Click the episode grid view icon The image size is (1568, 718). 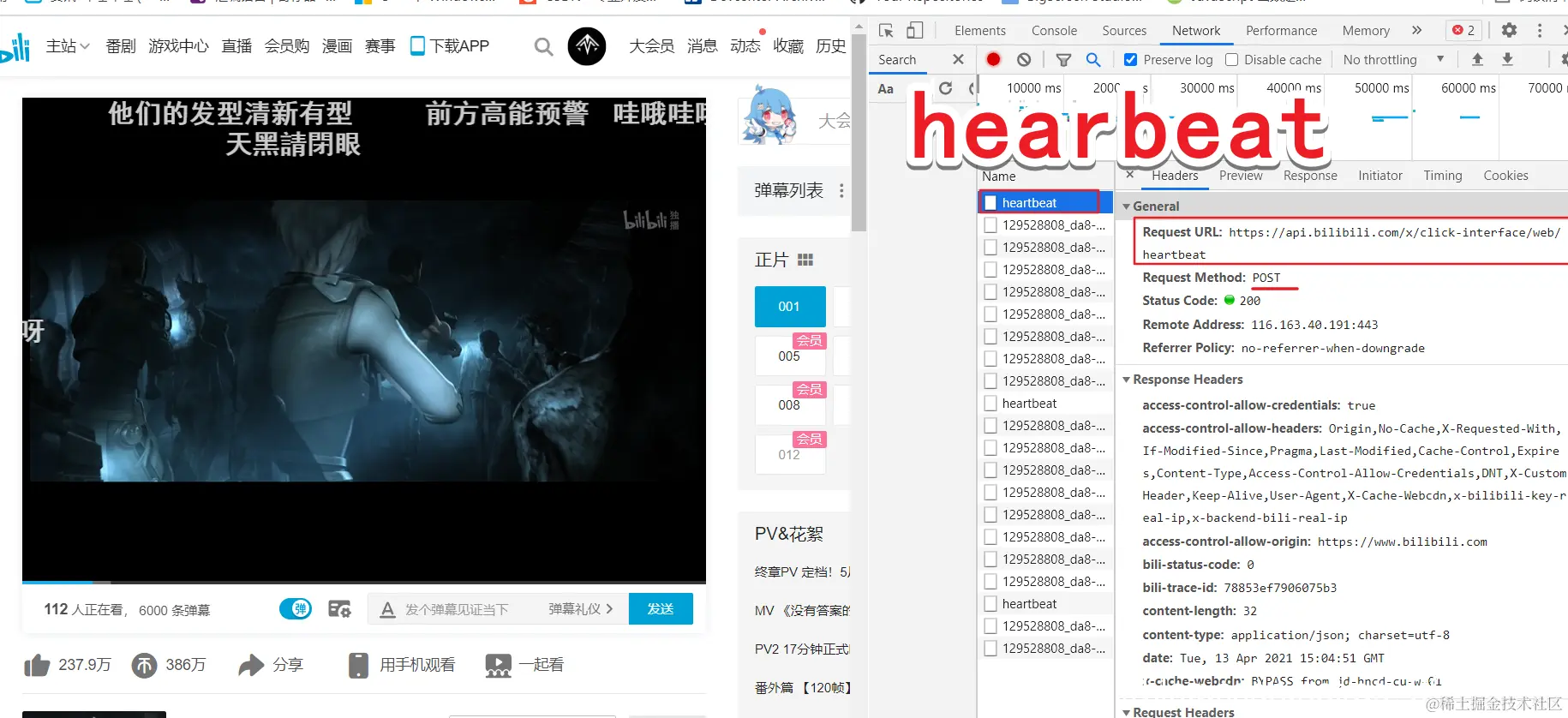coord(805,260)
